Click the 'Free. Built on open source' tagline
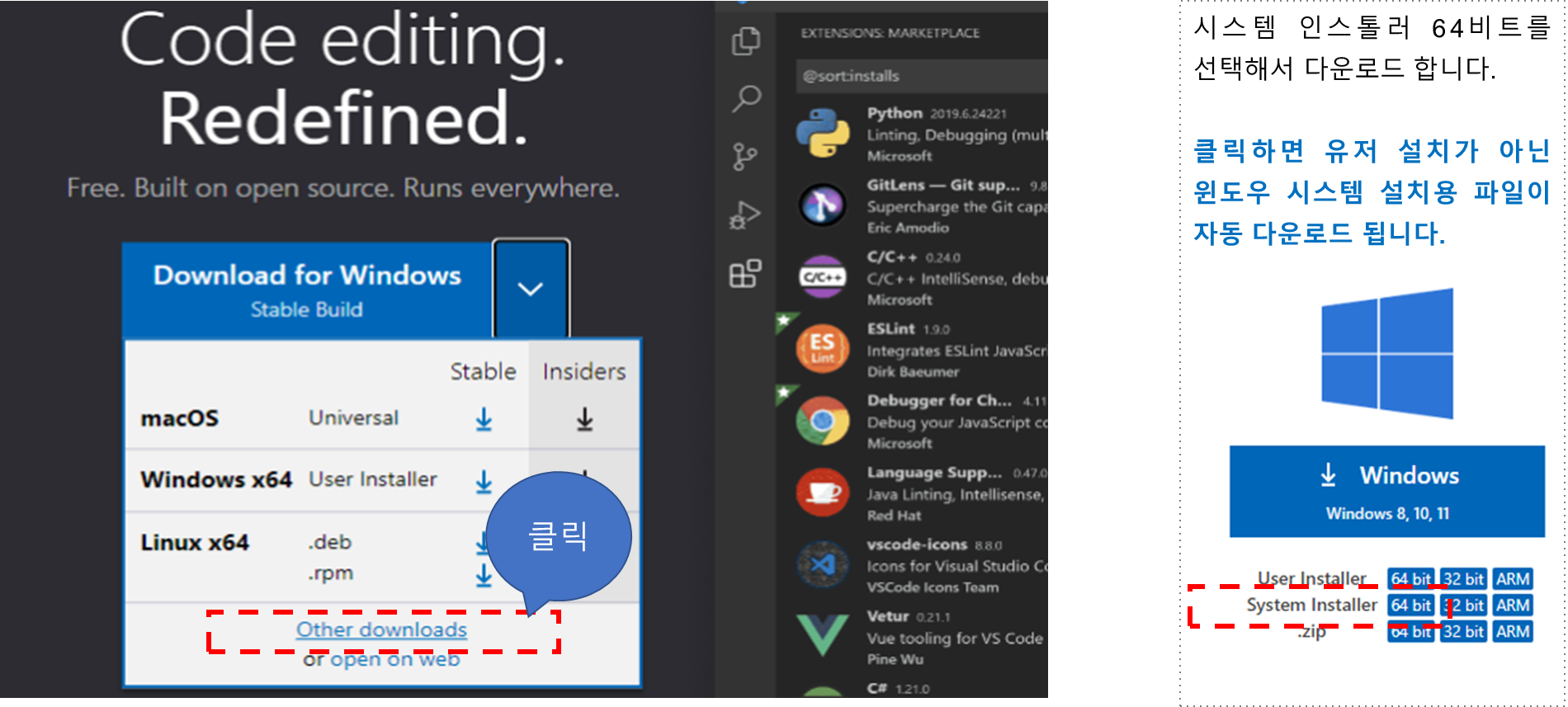1568x707 pixels. [x=343, y=189]
